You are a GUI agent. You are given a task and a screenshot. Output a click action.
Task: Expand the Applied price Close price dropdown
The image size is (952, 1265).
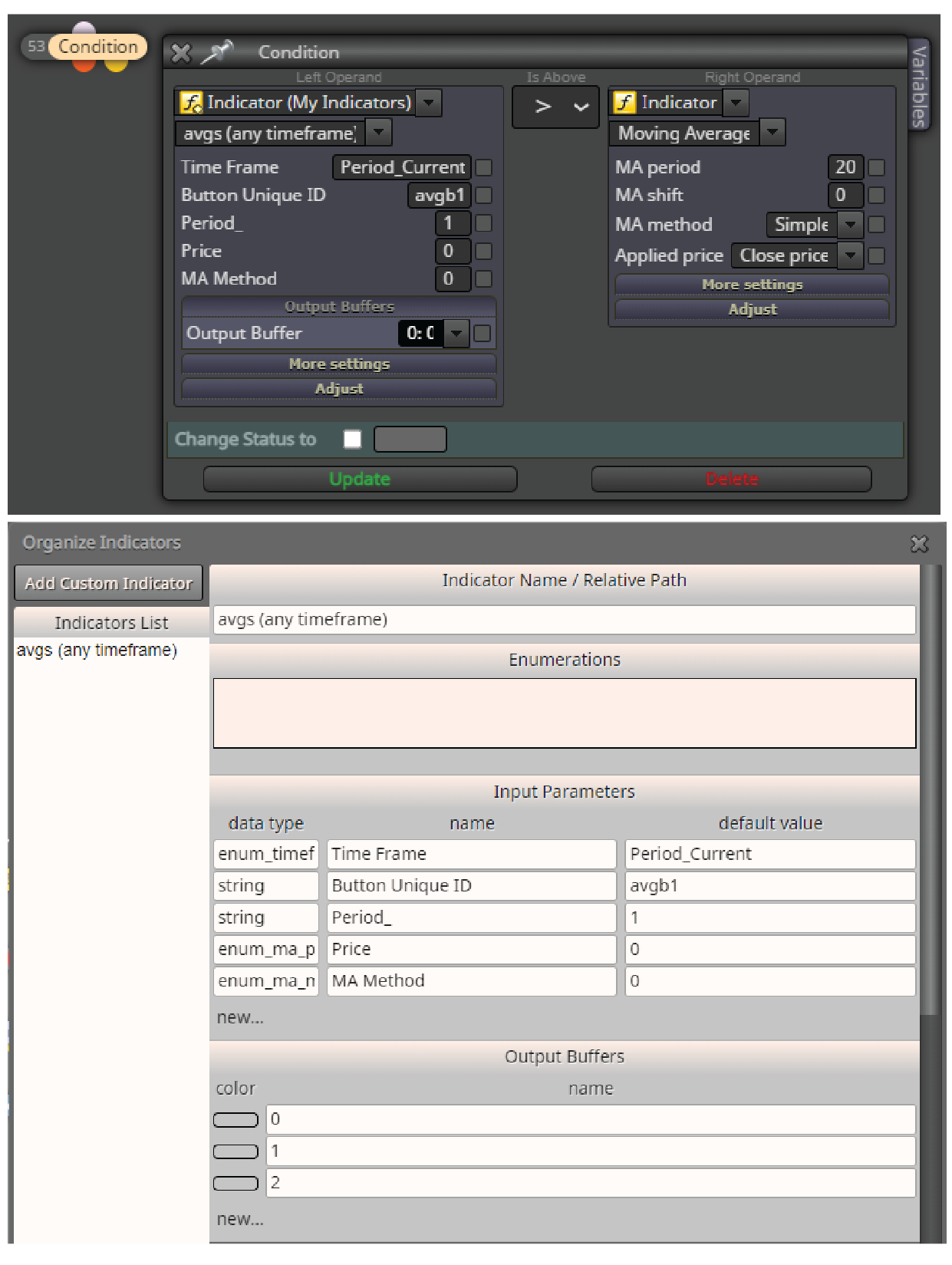pos(850,255)
